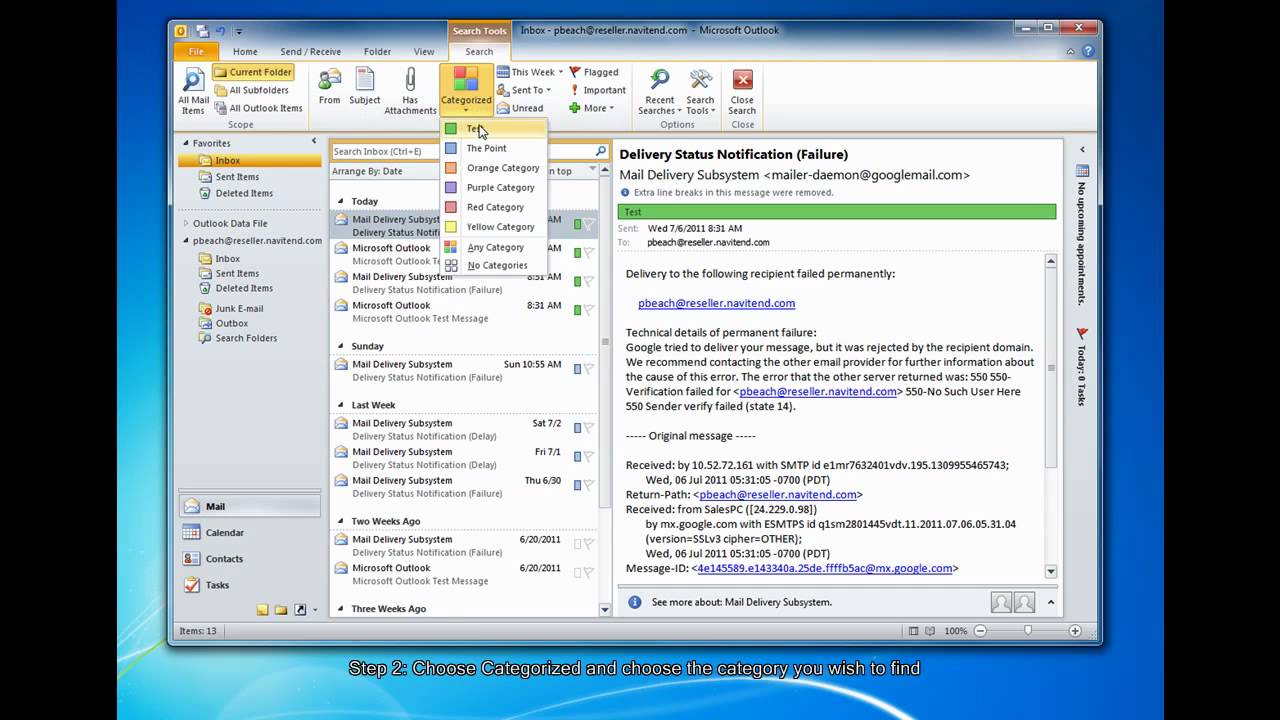This screenshot has height=720, width=1280.
Task: Click the search magnifier icon in Search Inbox
Action: [600, 151]
